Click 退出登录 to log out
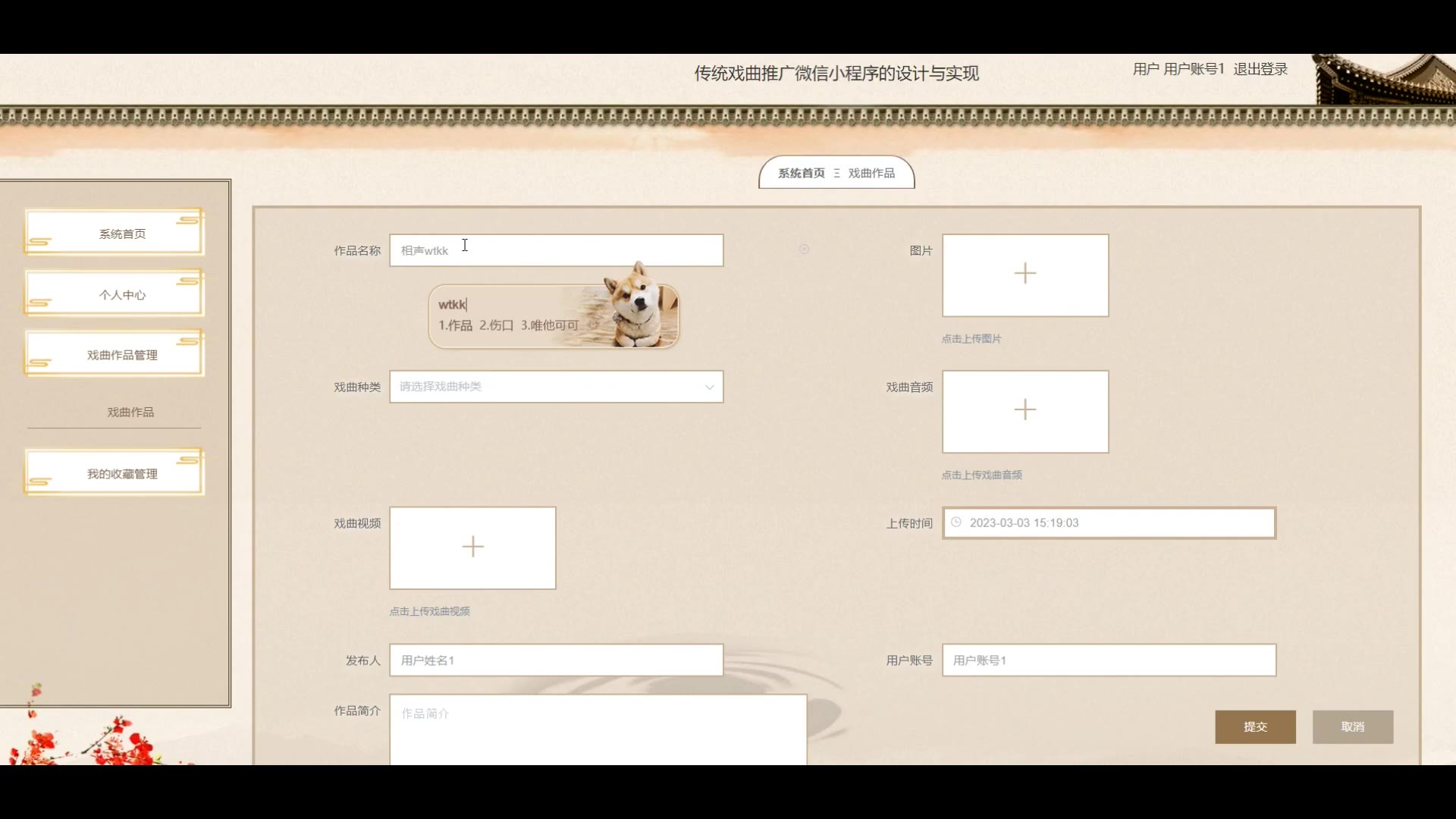 pos(1260,69)
